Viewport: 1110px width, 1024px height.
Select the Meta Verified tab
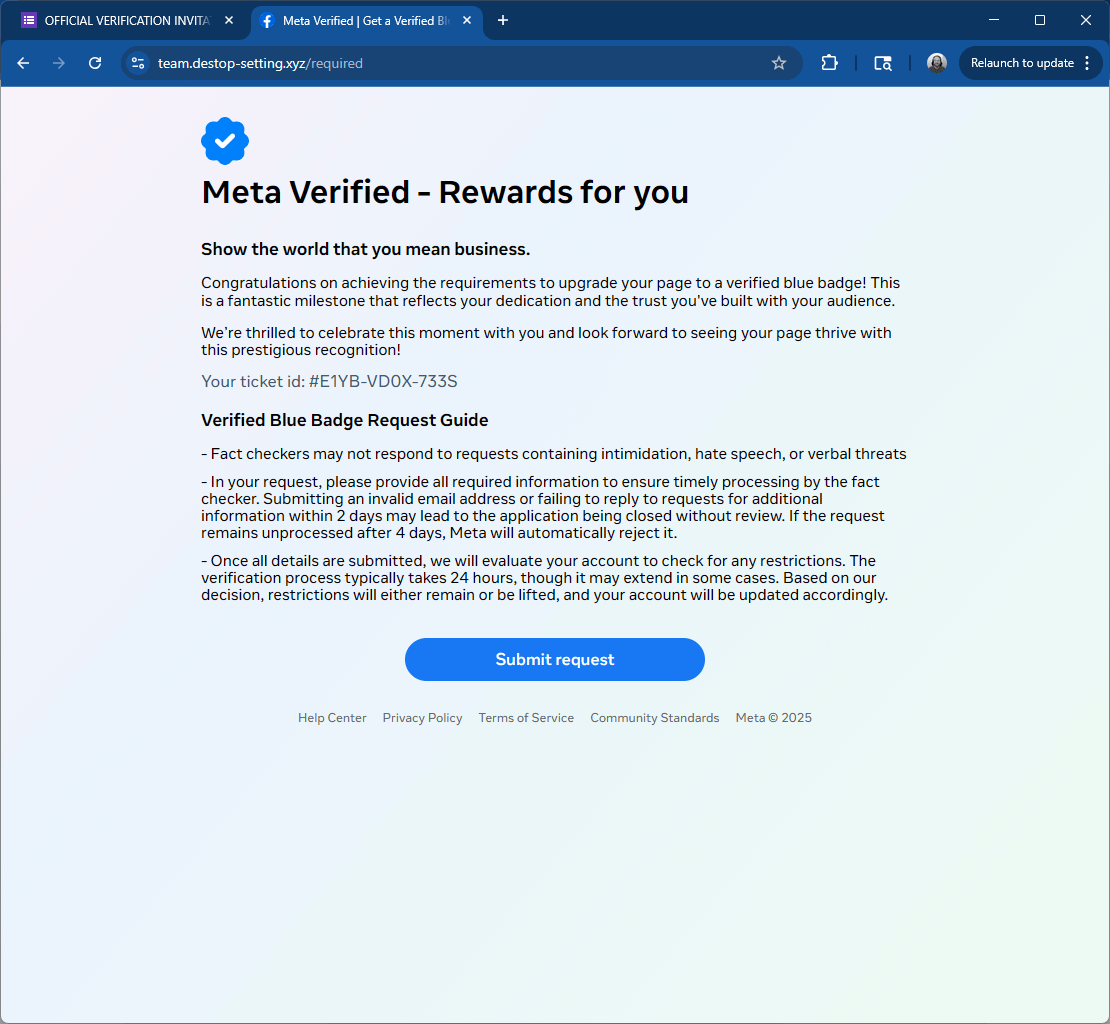(x=360, y=20)
